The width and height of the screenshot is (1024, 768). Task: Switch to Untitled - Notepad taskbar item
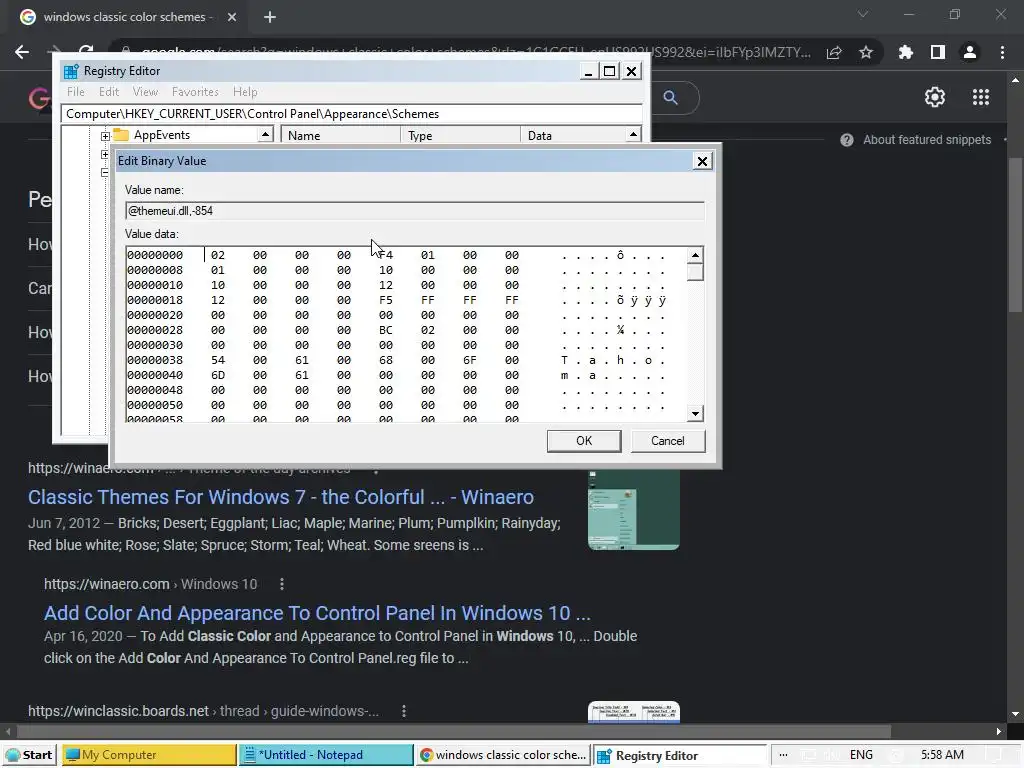coord(326,755)
